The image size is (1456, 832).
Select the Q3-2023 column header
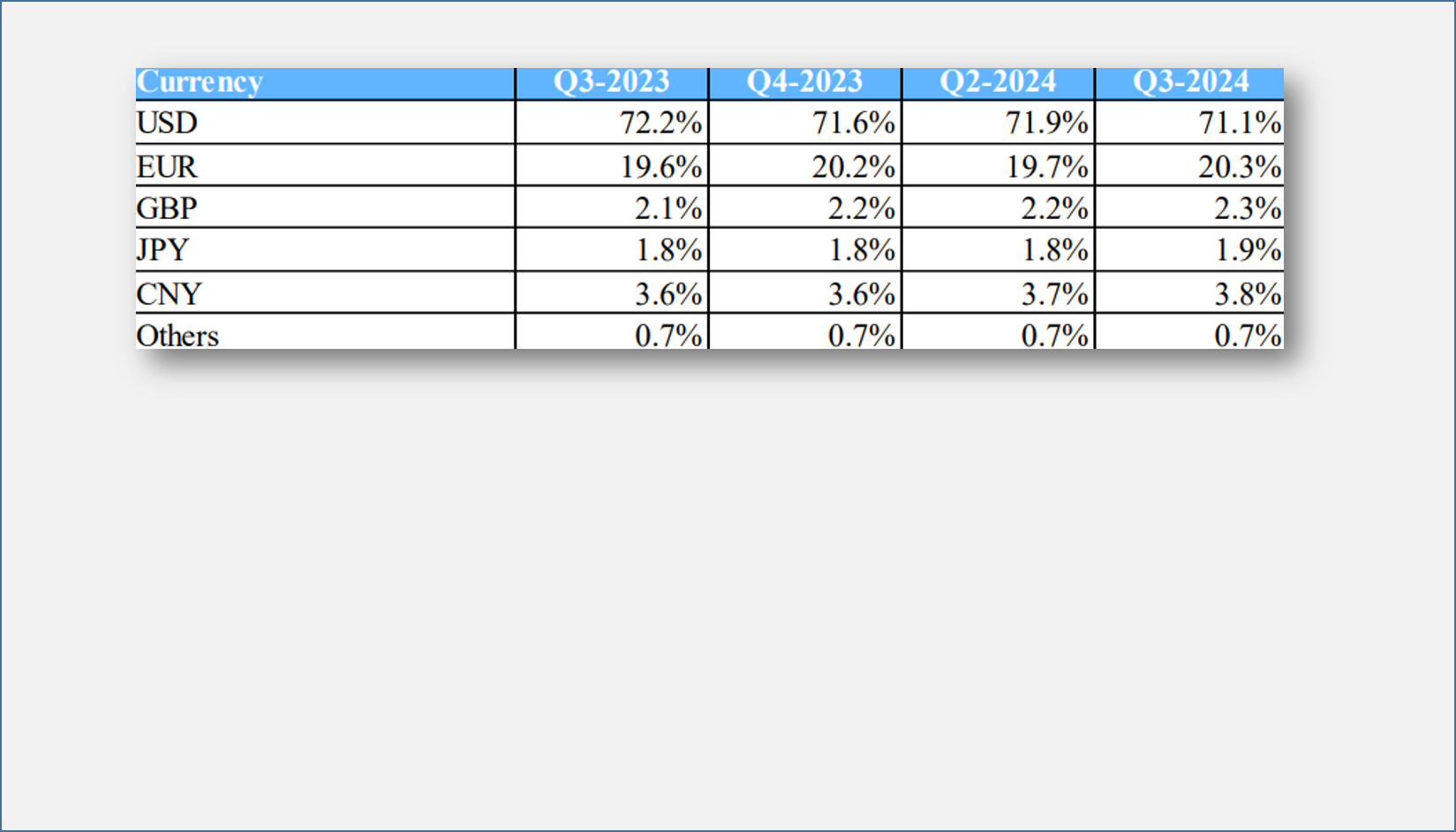coord(611,82)
